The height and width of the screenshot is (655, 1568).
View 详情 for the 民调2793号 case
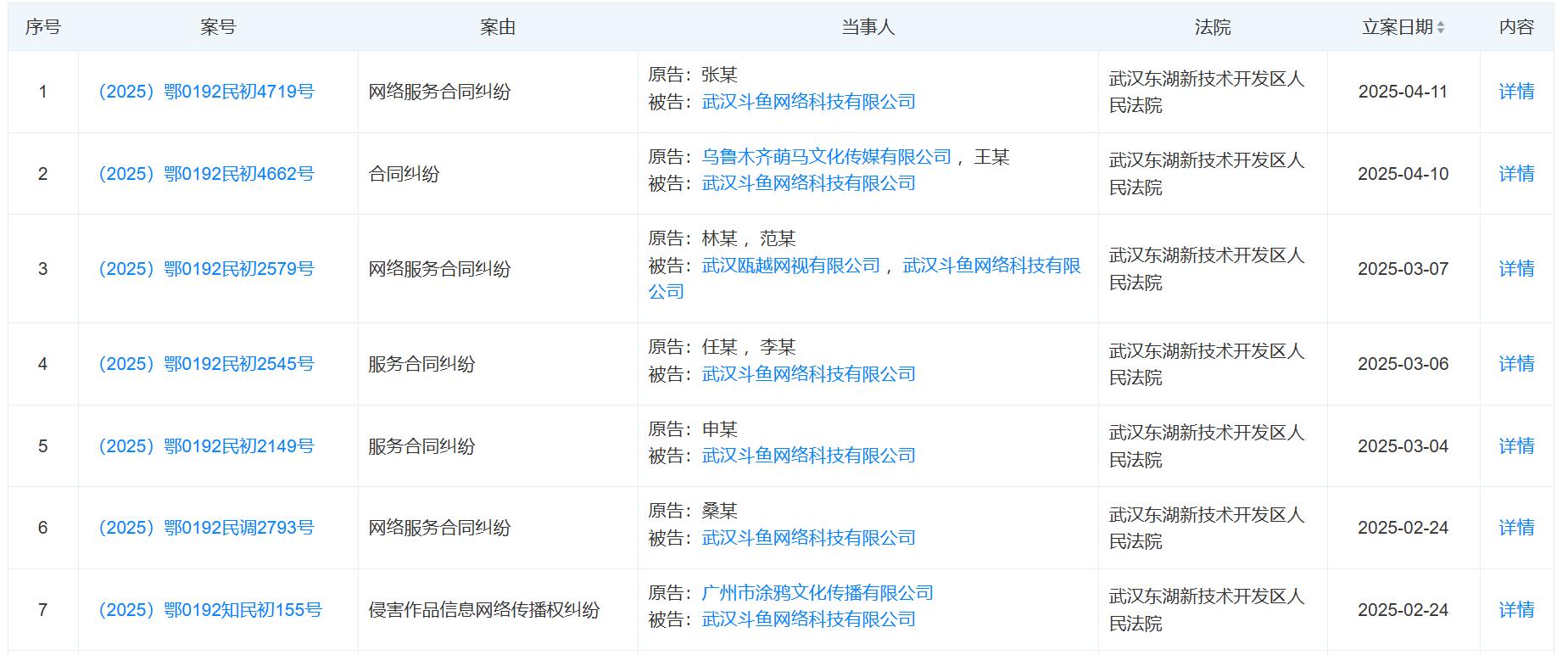pyautogui.click(x=1516, y=528)
